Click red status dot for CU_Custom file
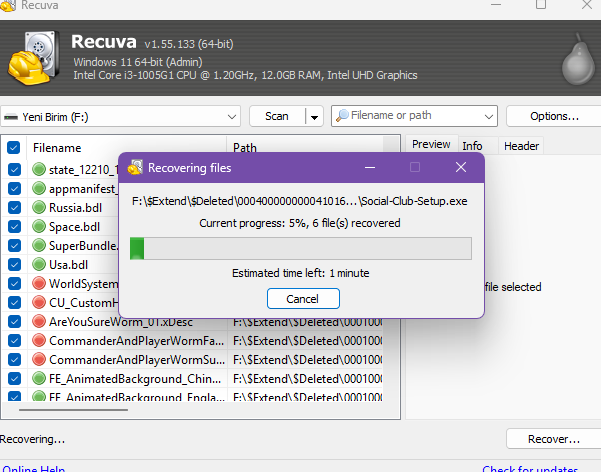The image size is (601, 472). 39,302
